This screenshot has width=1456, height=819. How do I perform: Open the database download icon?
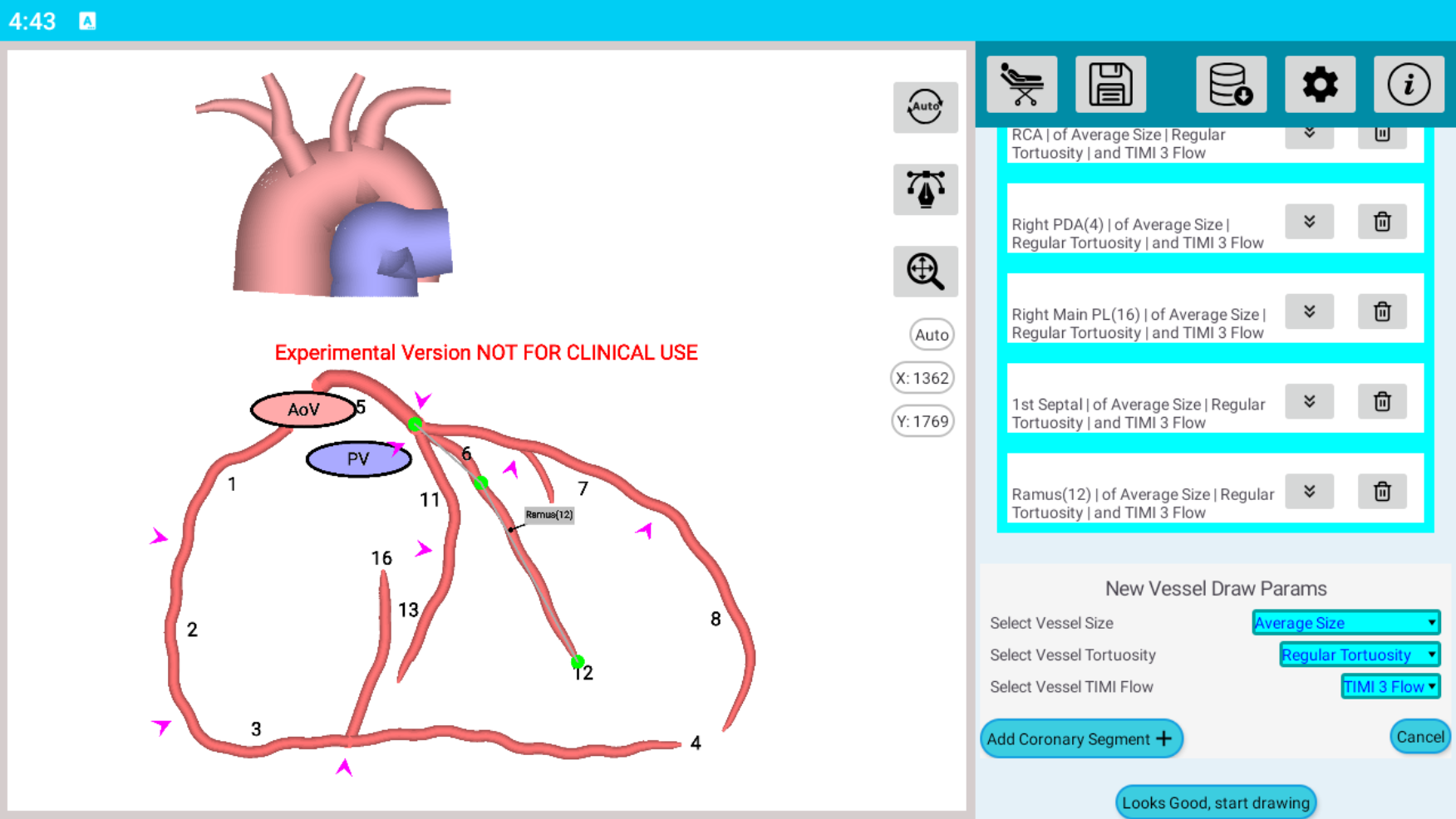click(1231, 85)
